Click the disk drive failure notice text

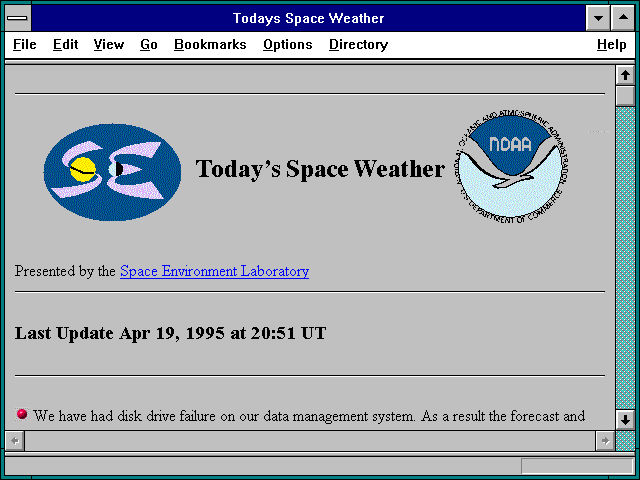click(309, 416)
